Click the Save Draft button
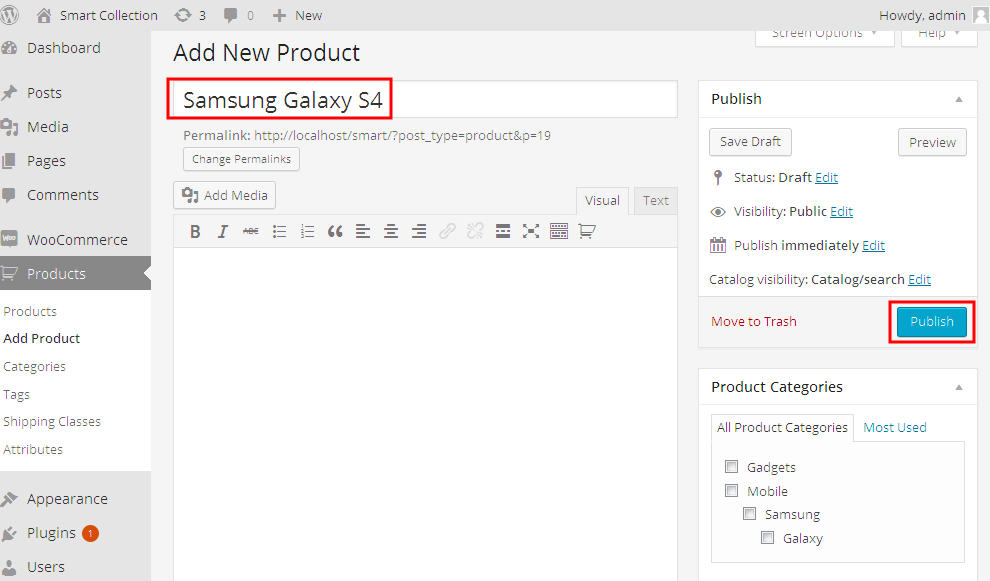This screenshot has height=581, width=990. 750,142
